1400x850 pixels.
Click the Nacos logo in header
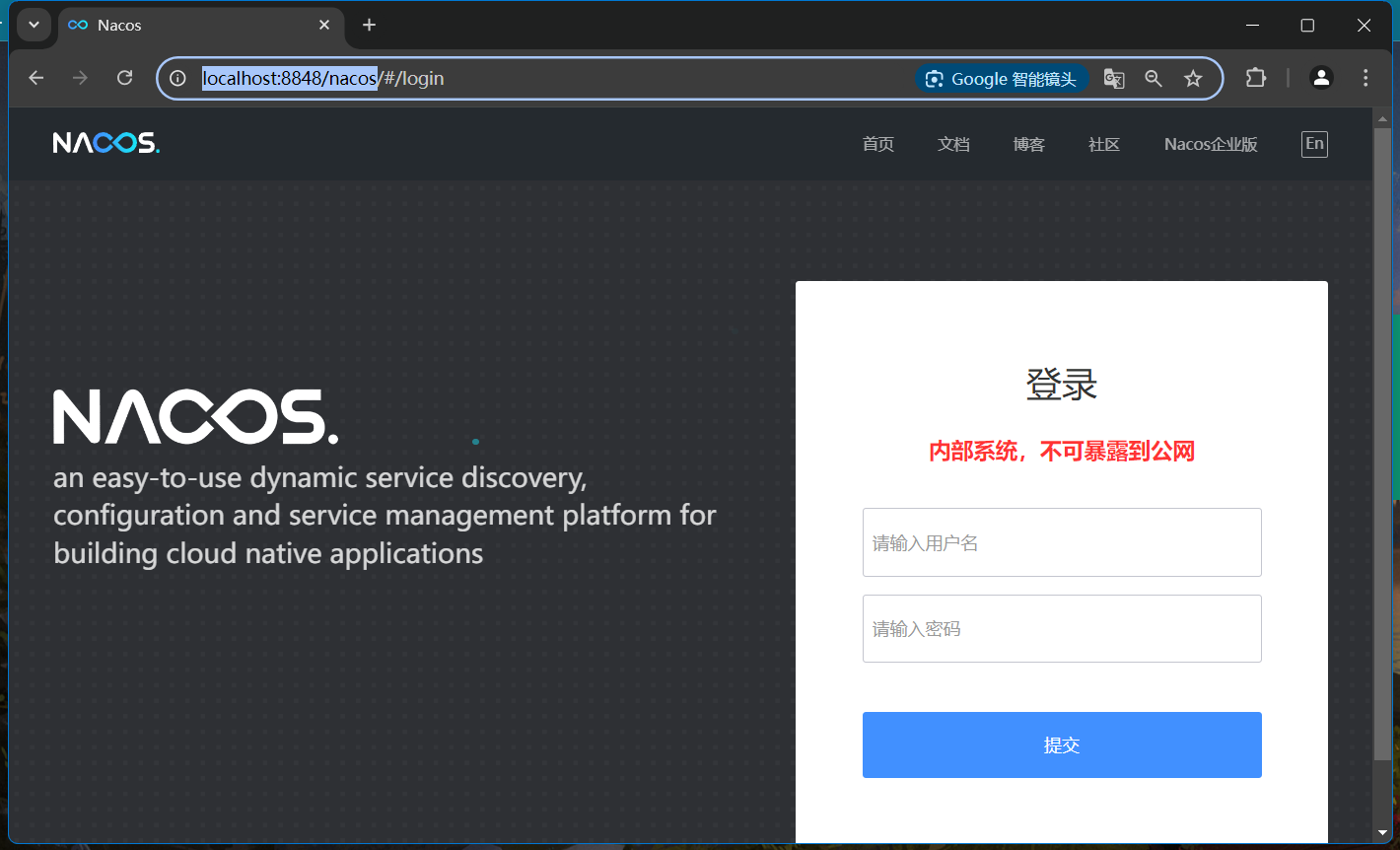pyautogui.click(x=106, y=144)
